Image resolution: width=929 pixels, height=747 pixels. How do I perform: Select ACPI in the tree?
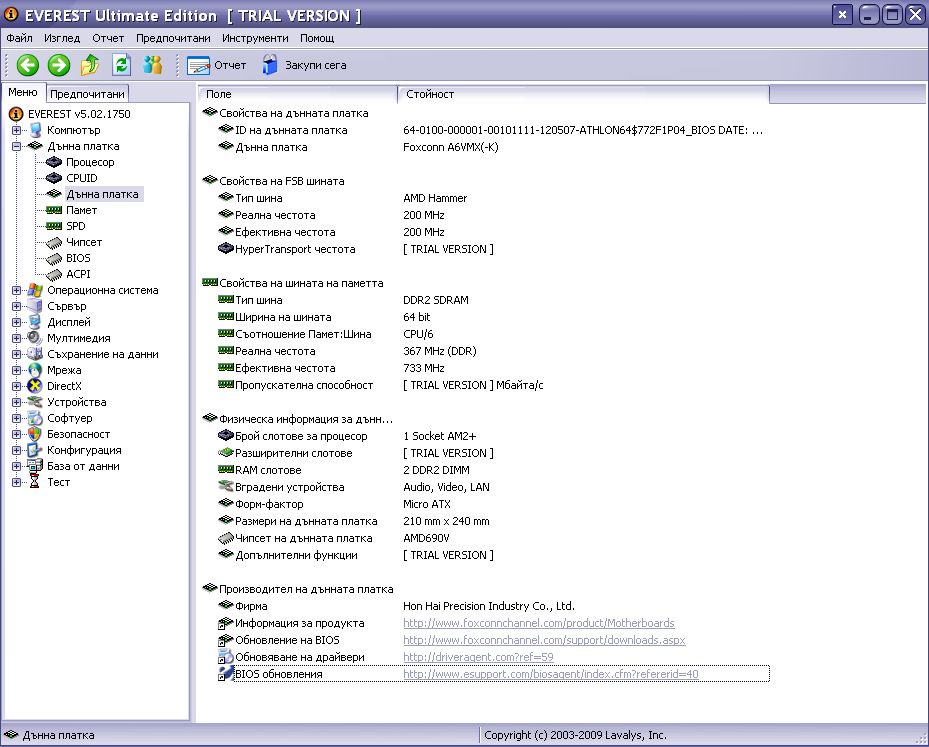point(78,274)
